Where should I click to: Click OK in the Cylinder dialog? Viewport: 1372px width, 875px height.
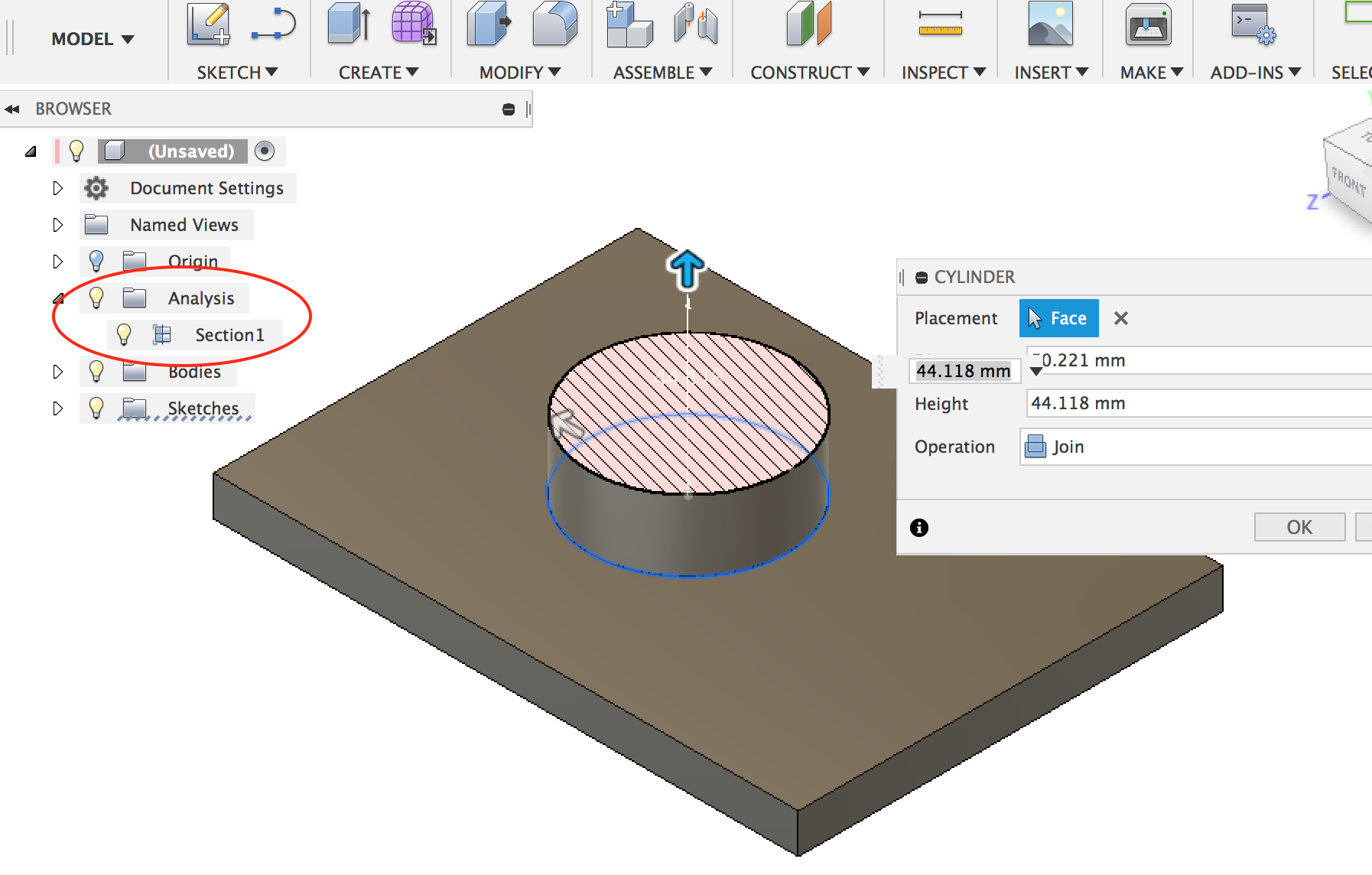click(x=1299, y=527)
